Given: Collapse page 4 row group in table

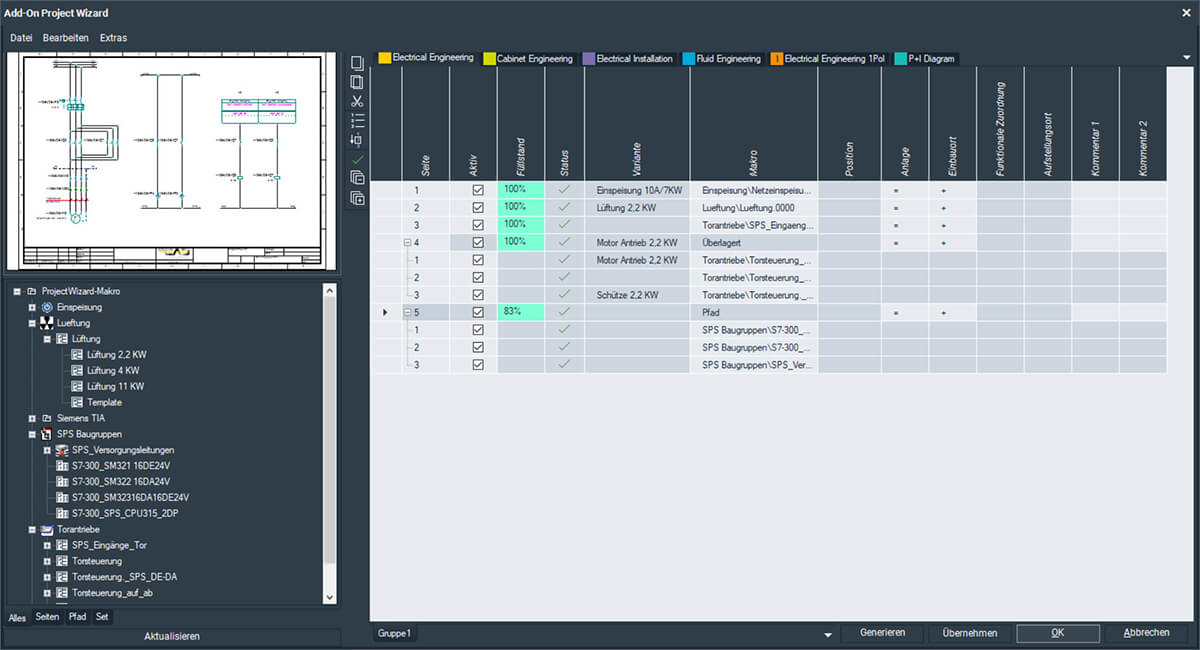Looking at the screenshot, I should [408, 242].
